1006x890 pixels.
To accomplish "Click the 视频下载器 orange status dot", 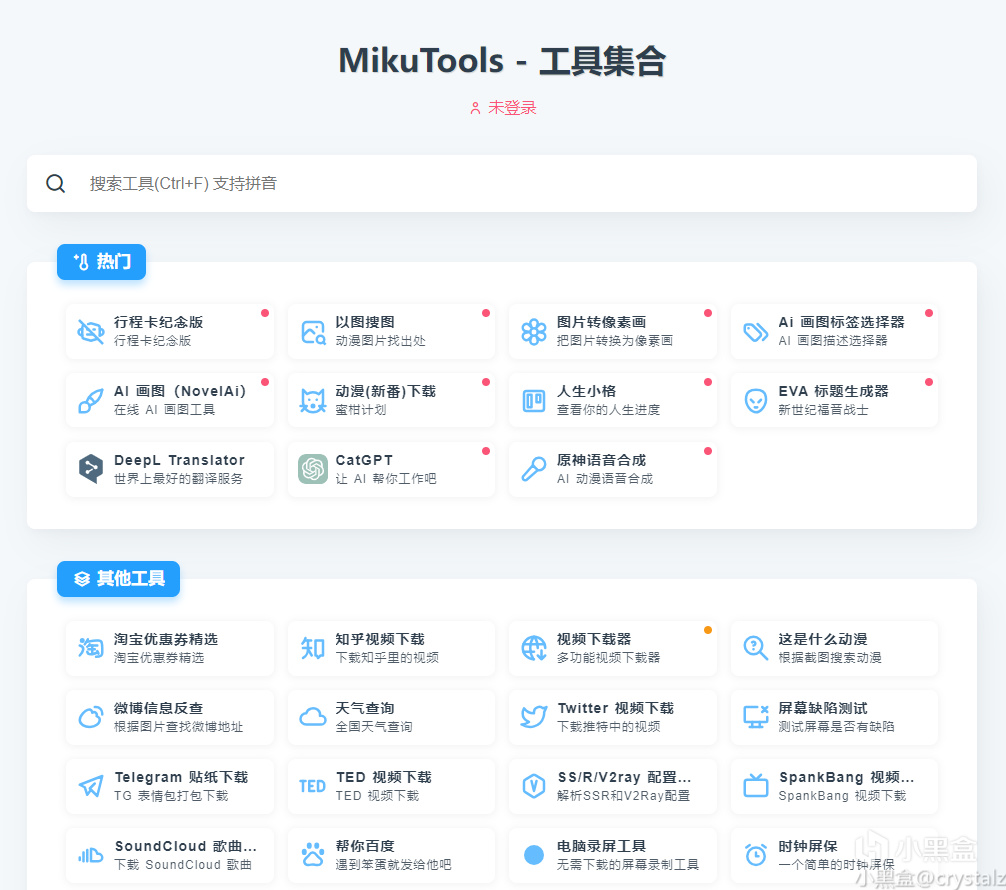I will [708, 630].
